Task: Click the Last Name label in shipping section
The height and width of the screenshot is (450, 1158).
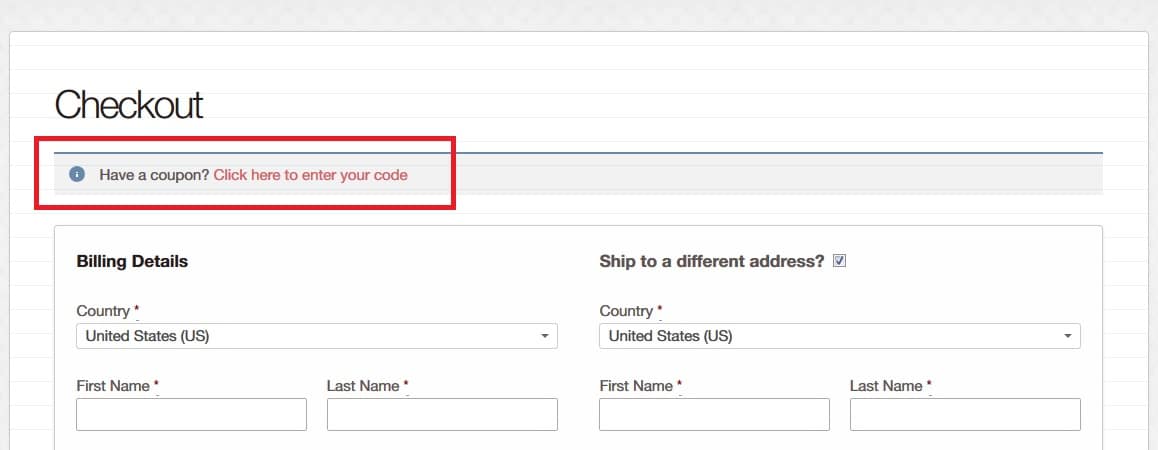Action: pos(886,386)
